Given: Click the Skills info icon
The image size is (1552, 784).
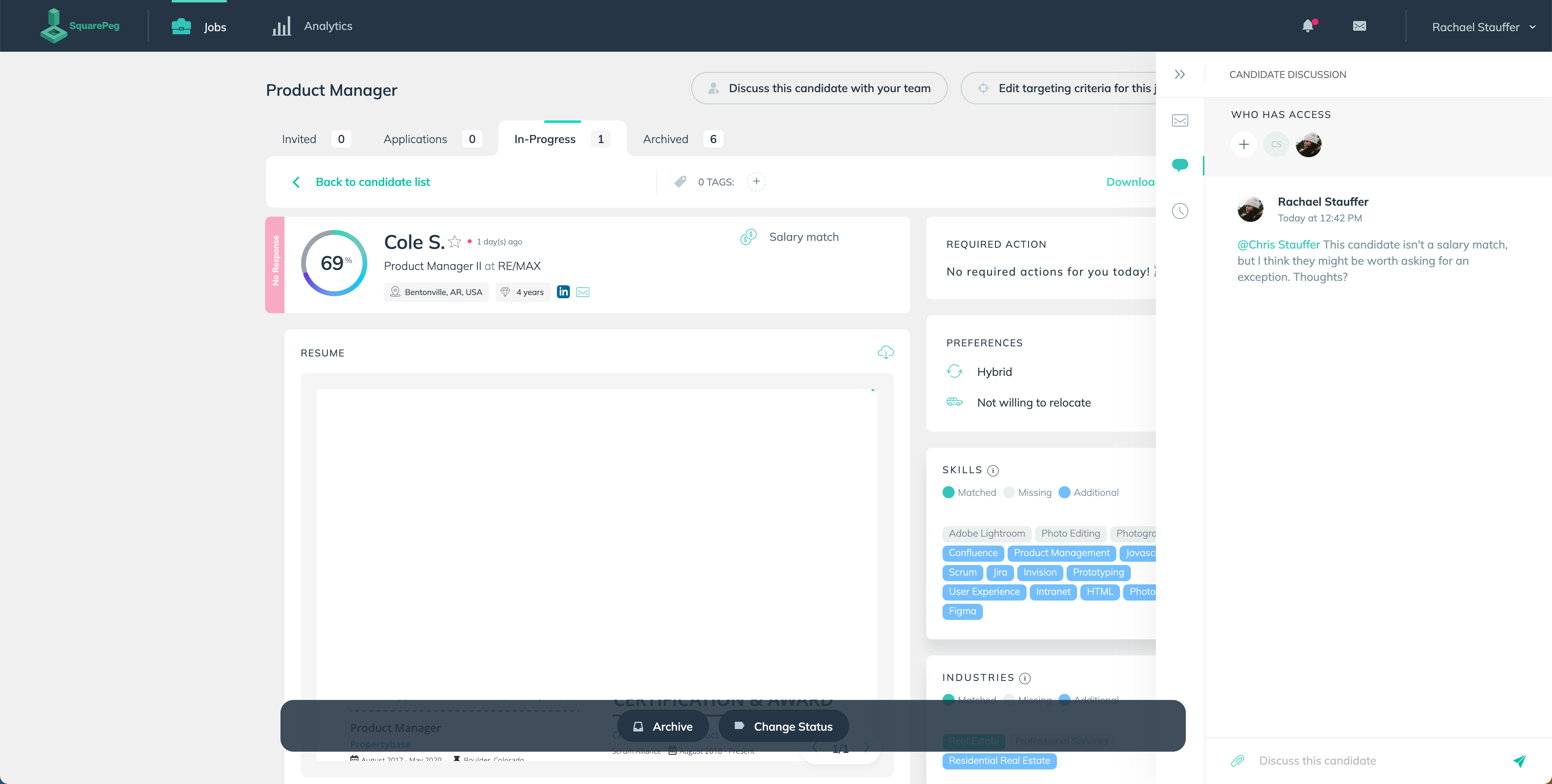Looking at the screenshot, I should [993, 470].
